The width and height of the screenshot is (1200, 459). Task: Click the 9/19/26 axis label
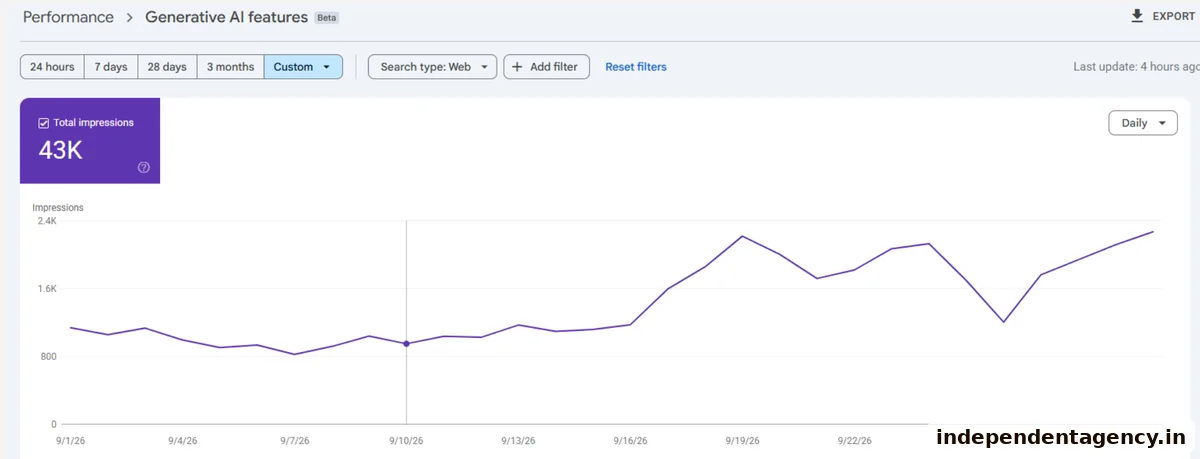click(743, 441)
